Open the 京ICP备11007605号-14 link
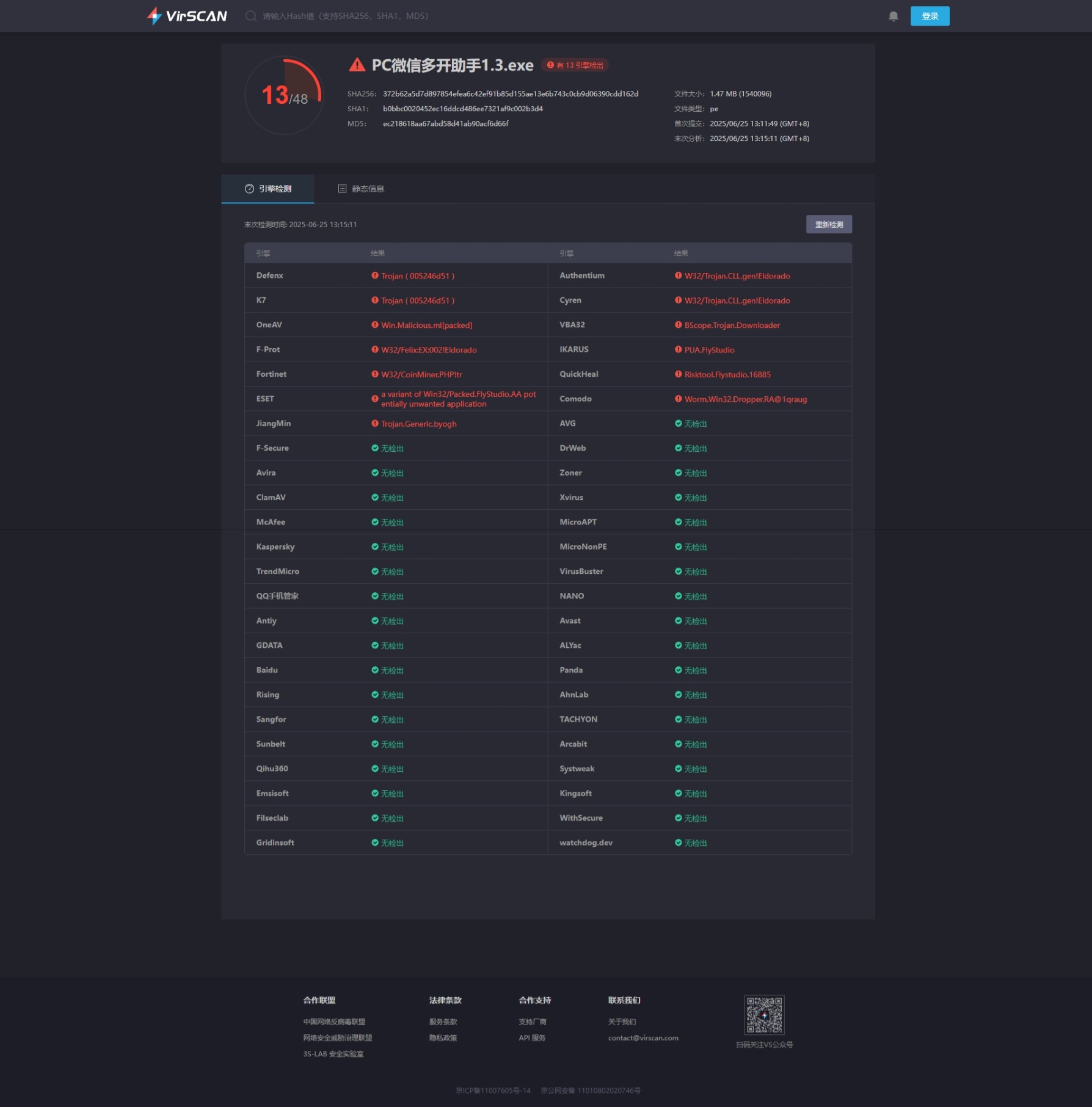 point(493,1091)
